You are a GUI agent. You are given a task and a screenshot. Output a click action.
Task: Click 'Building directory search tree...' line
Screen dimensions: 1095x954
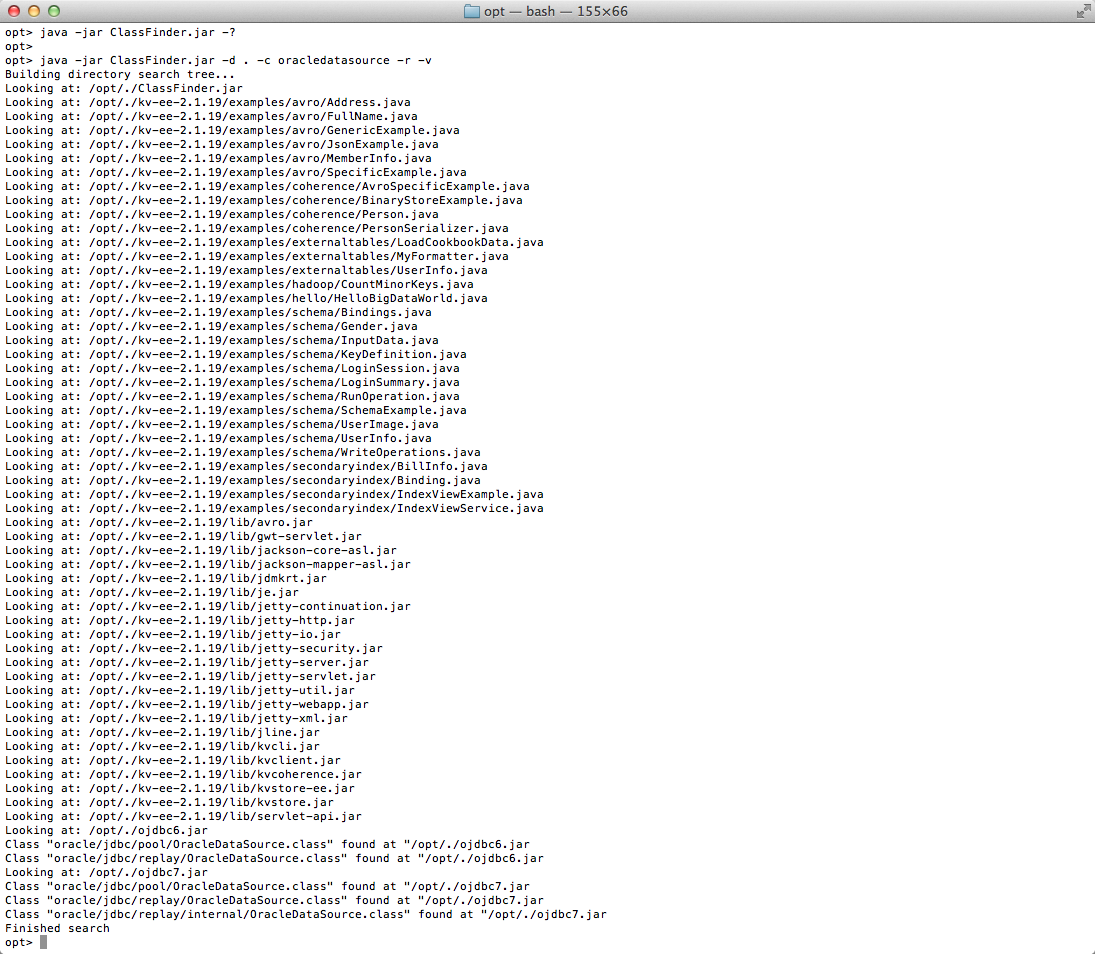coord(120,75)
